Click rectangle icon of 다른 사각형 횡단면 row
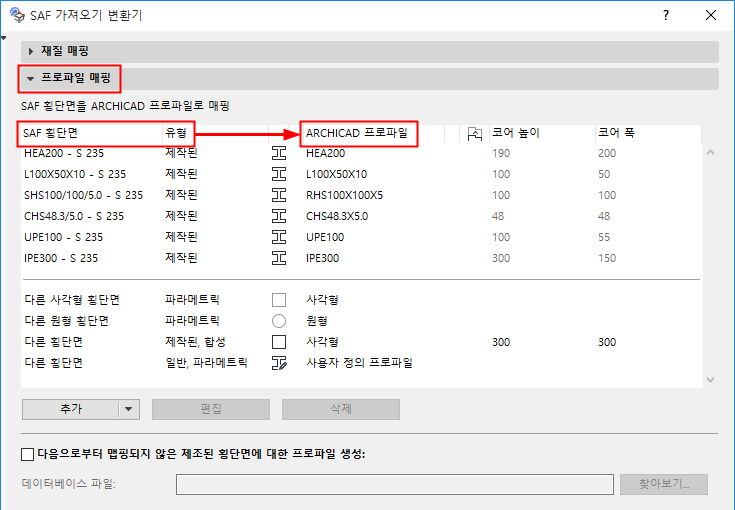Image resolution: width=735 pixels, height=510 pixels. [279, 300]
